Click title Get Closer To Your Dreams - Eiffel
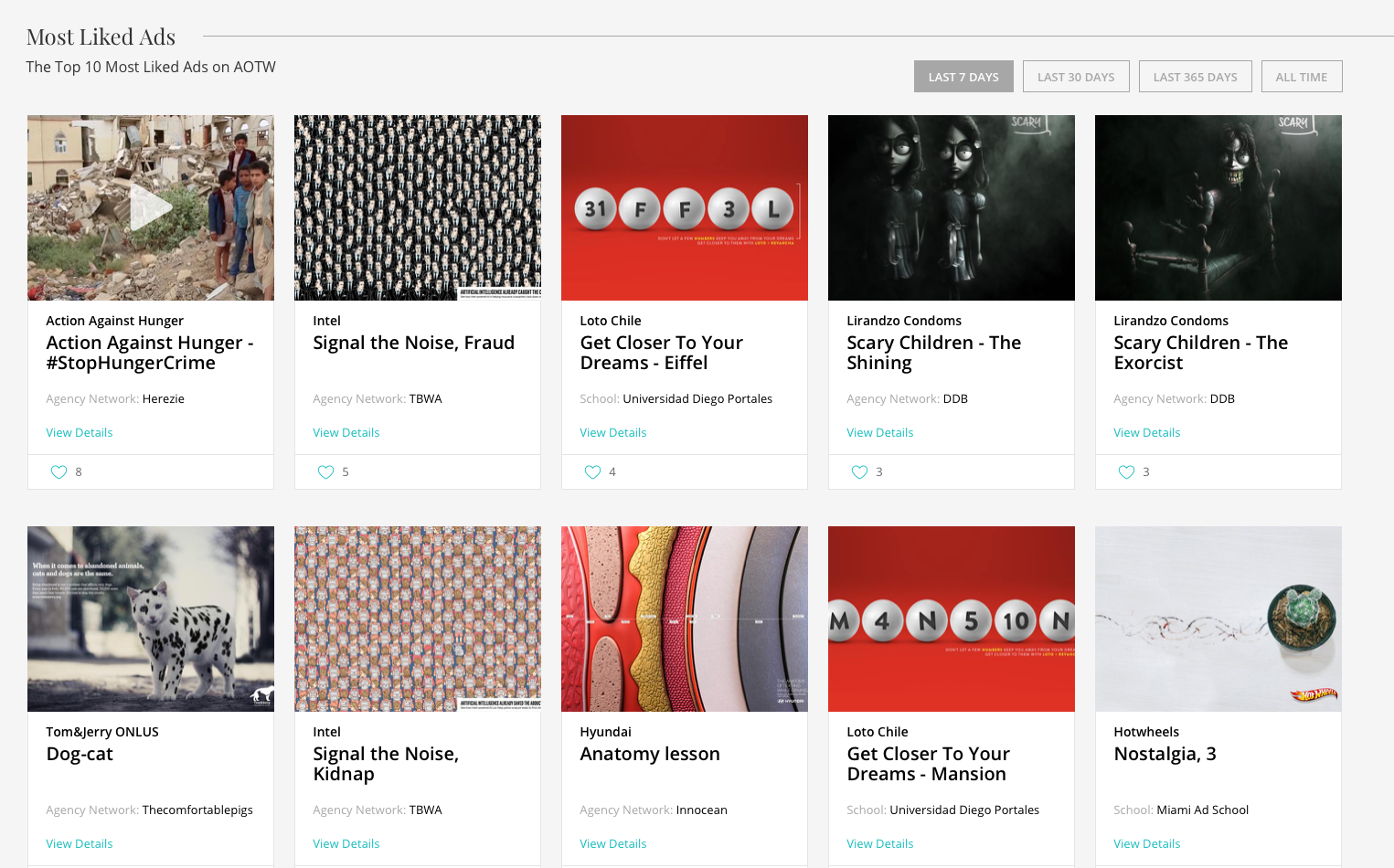 click(x=662, y=353)
